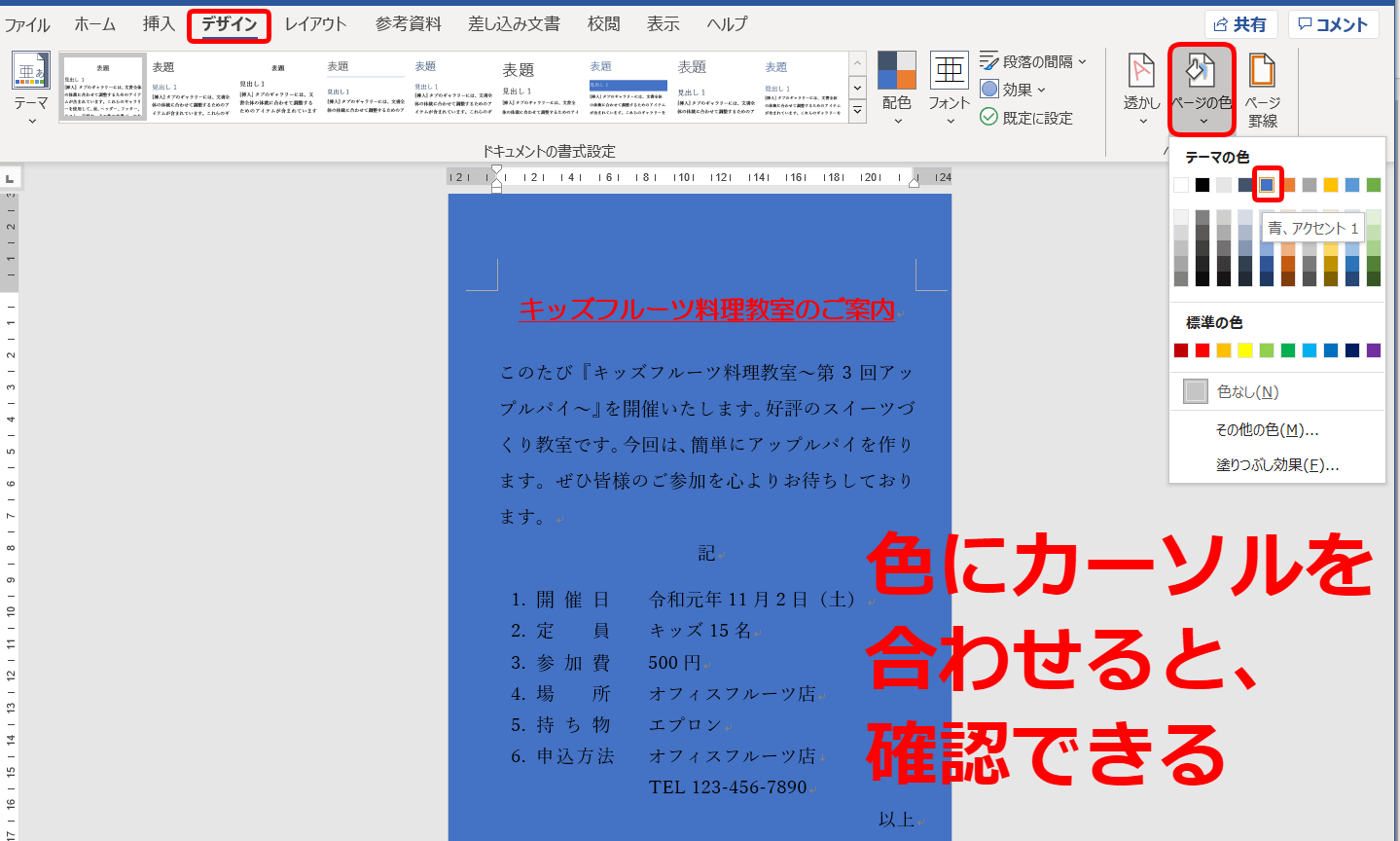Open the ヘルプ tab
This screenshot has height=841, width=1400.
pyautogui.click(x=728, y=24)
